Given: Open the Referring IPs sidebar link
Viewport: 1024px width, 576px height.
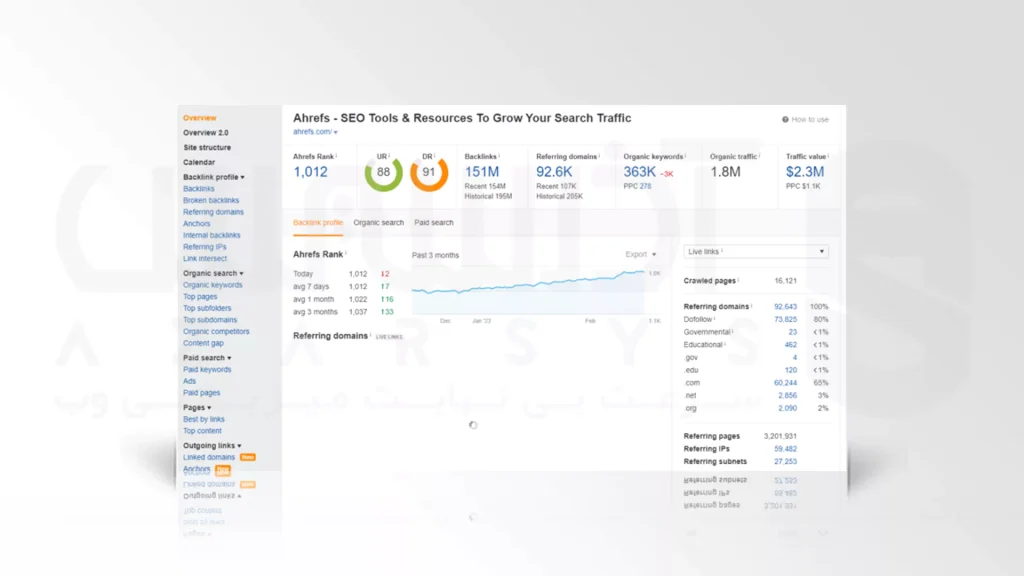Looking at the screenshot, I should click(x=204, y=247).
